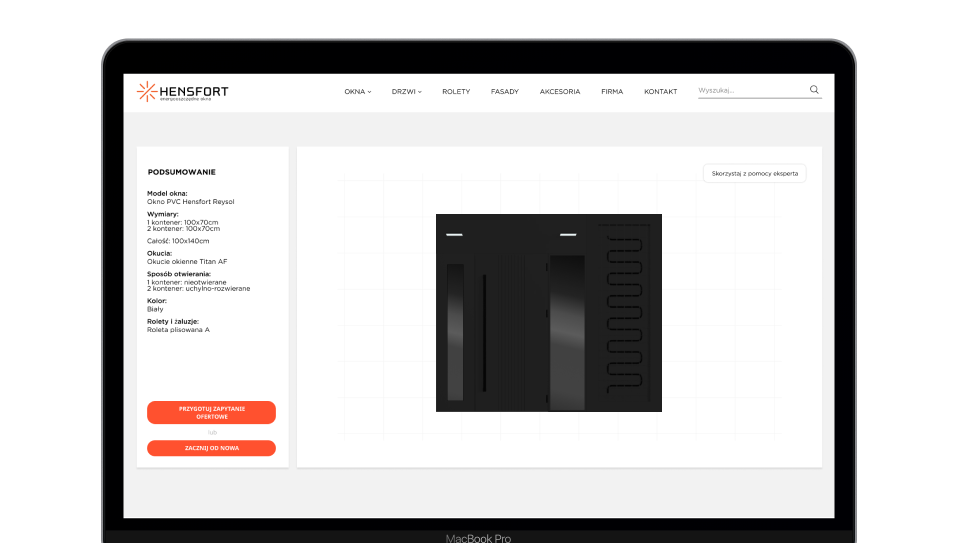
Task: Expand the OKNA dropdown menu
Action: click(357, 92)
